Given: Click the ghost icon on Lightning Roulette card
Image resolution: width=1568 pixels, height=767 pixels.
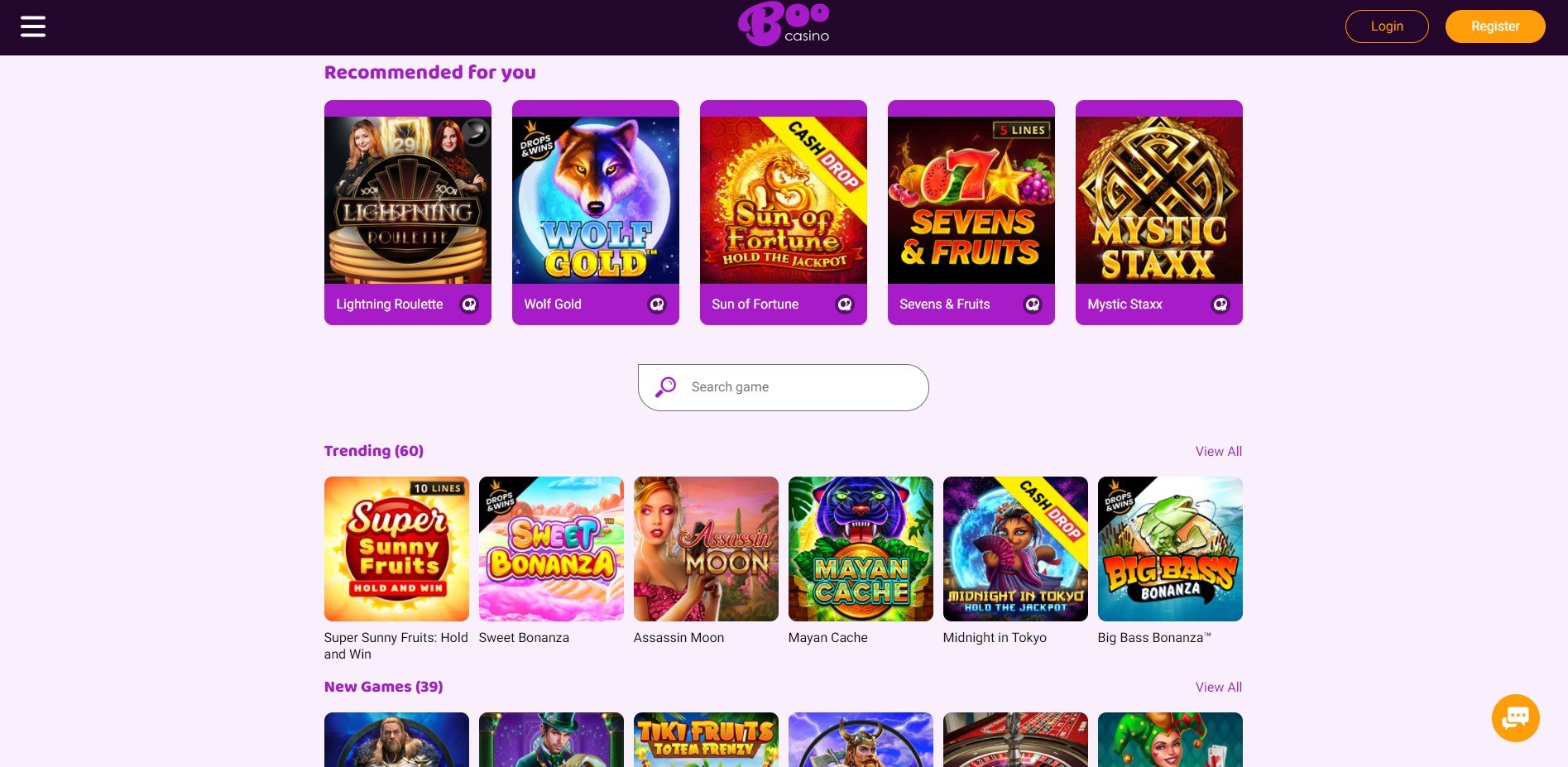Looking at the screenshot, I should tap(469, 304).
